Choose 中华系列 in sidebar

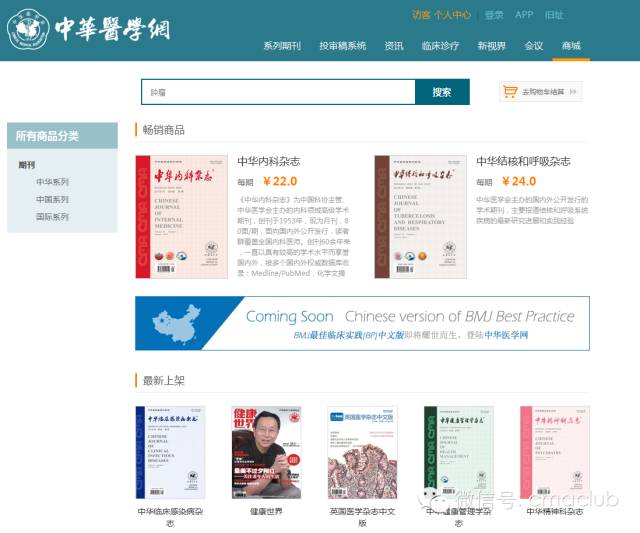[x=52, y=182]
